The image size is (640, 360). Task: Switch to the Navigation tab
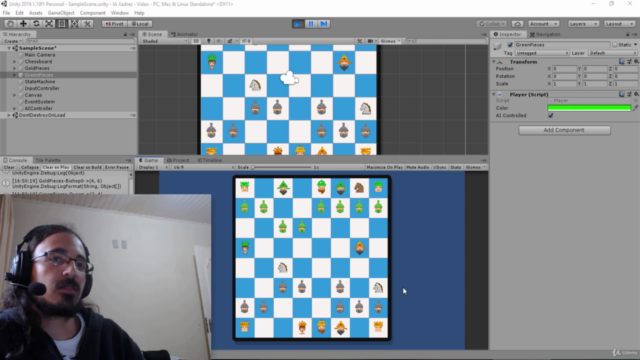tap(545, 34)
